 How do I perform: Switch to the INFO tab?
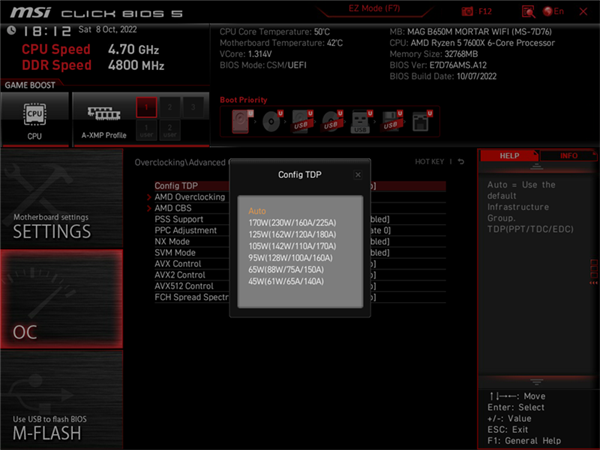568,156
